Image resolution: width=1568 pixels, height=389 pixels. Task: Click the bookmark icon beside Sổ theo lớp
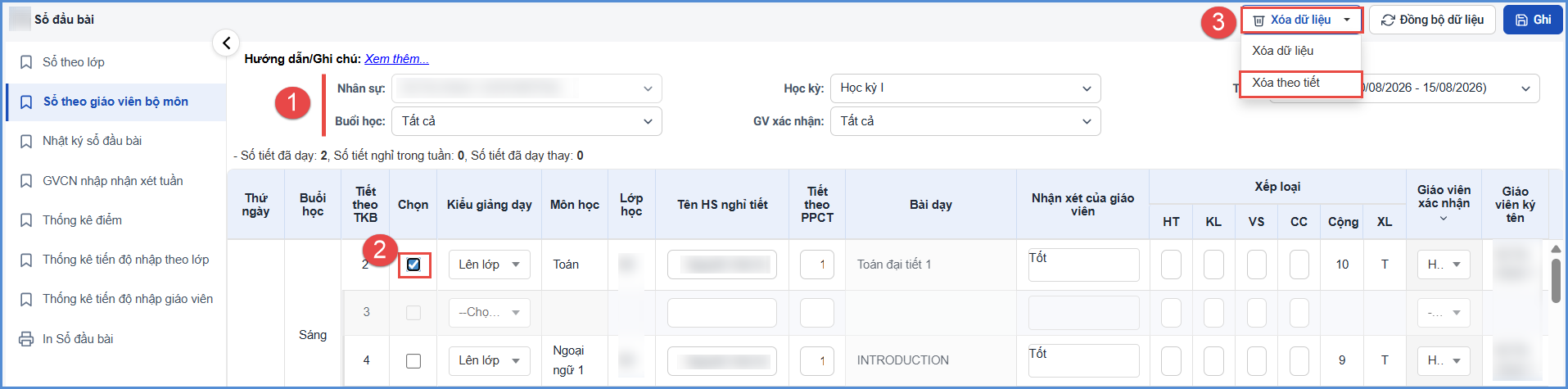[26, 62]
